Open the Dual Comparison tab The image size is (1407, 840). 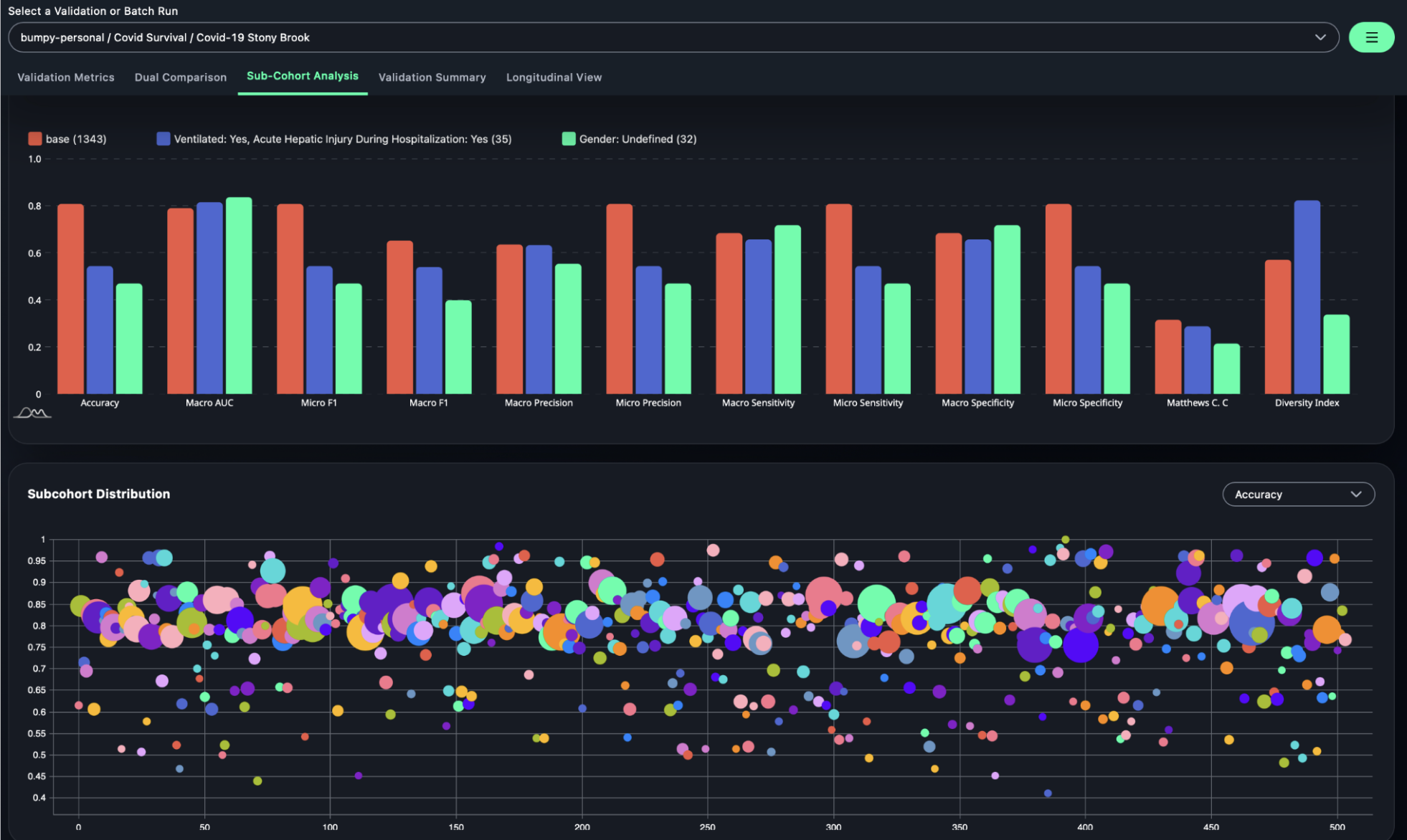pyautogui.click(x=181, y=77)
